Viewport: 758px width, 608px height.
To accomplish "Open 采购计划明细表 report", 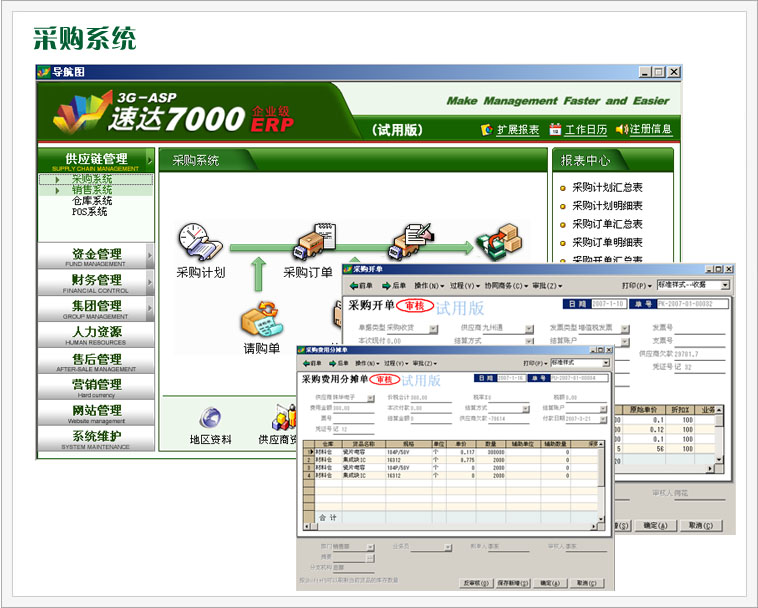I will coord(608,205).
